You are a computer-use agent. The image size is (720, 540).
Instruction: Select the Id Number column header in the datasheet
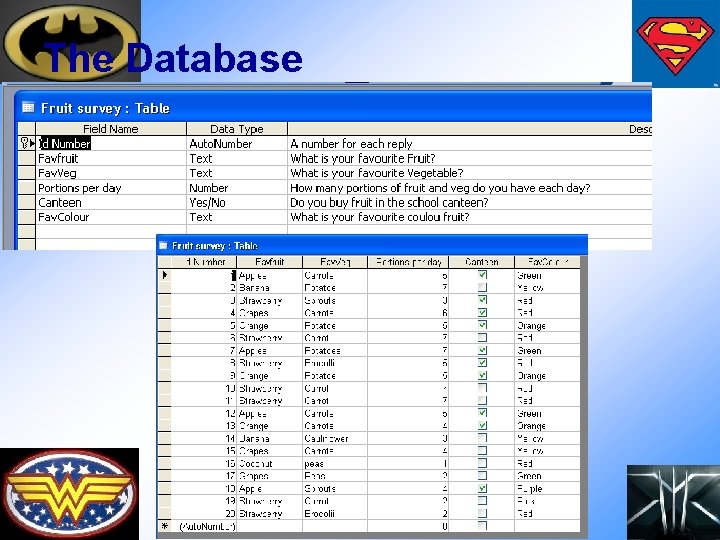coord(204,262)
